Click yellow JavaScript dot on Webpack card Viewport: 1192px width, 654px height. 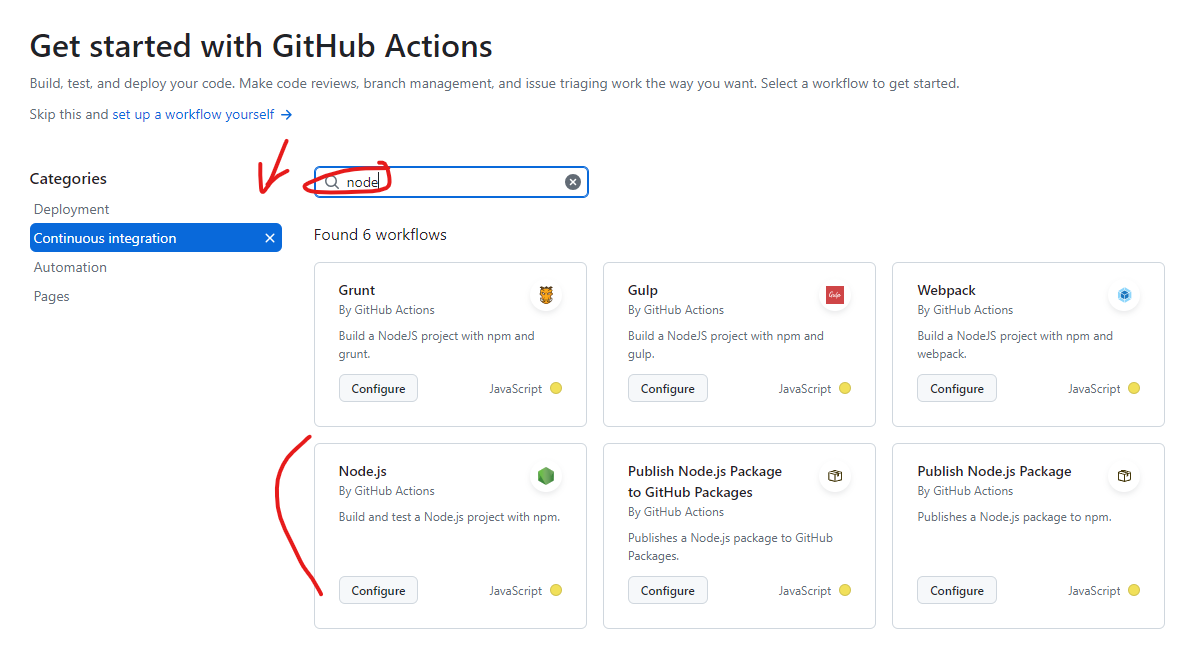(x=1134, y=388)
